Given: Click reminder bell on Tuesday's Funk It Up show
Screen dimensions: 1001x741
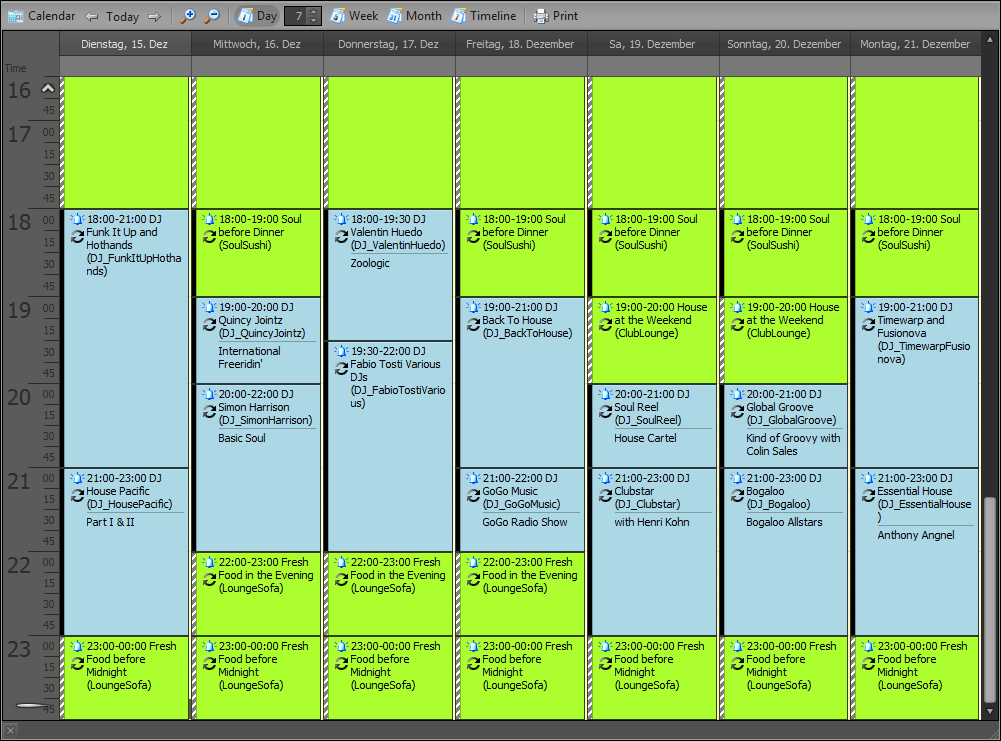Looking at the screenshot, I should click(78, 220).
